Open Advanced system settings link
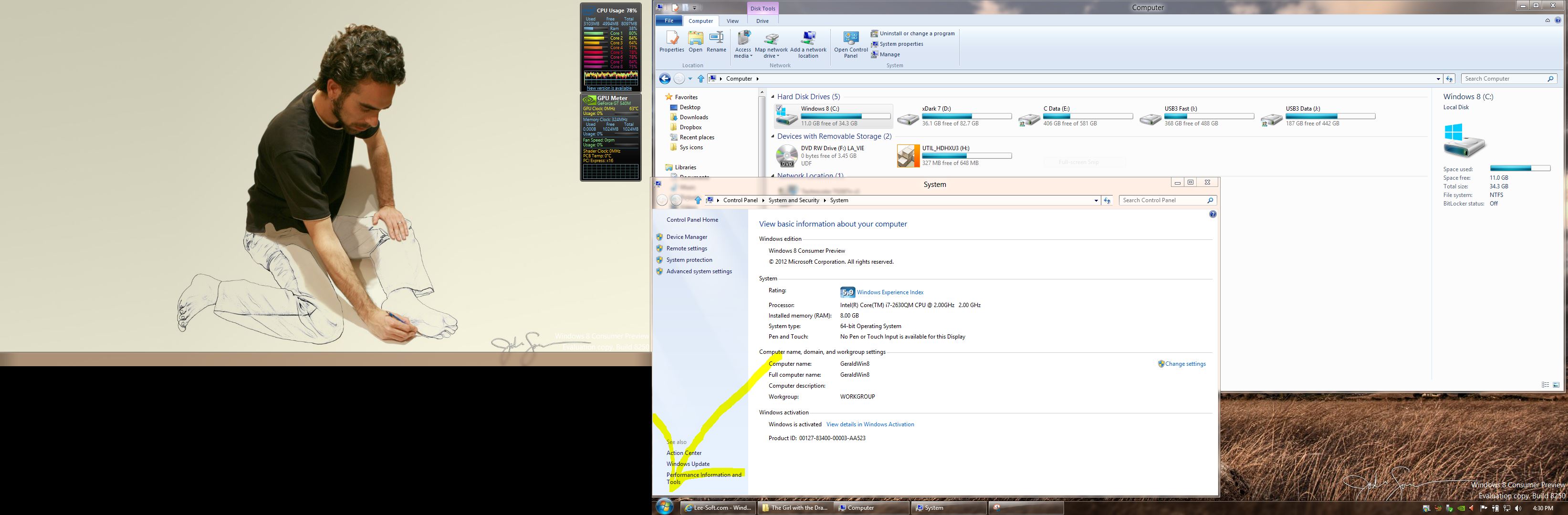Viewport: 1568px width, 515px height. pos(699,272)
